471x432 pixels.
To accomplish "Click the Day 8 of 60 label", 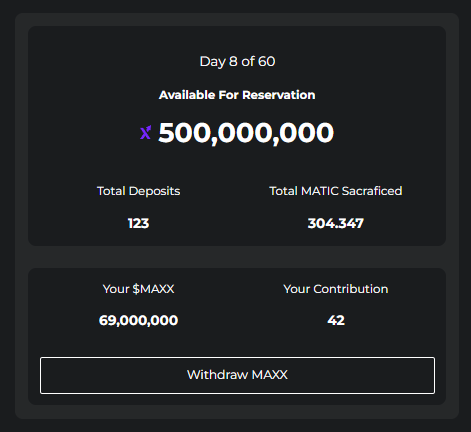I will click(237, 62).
